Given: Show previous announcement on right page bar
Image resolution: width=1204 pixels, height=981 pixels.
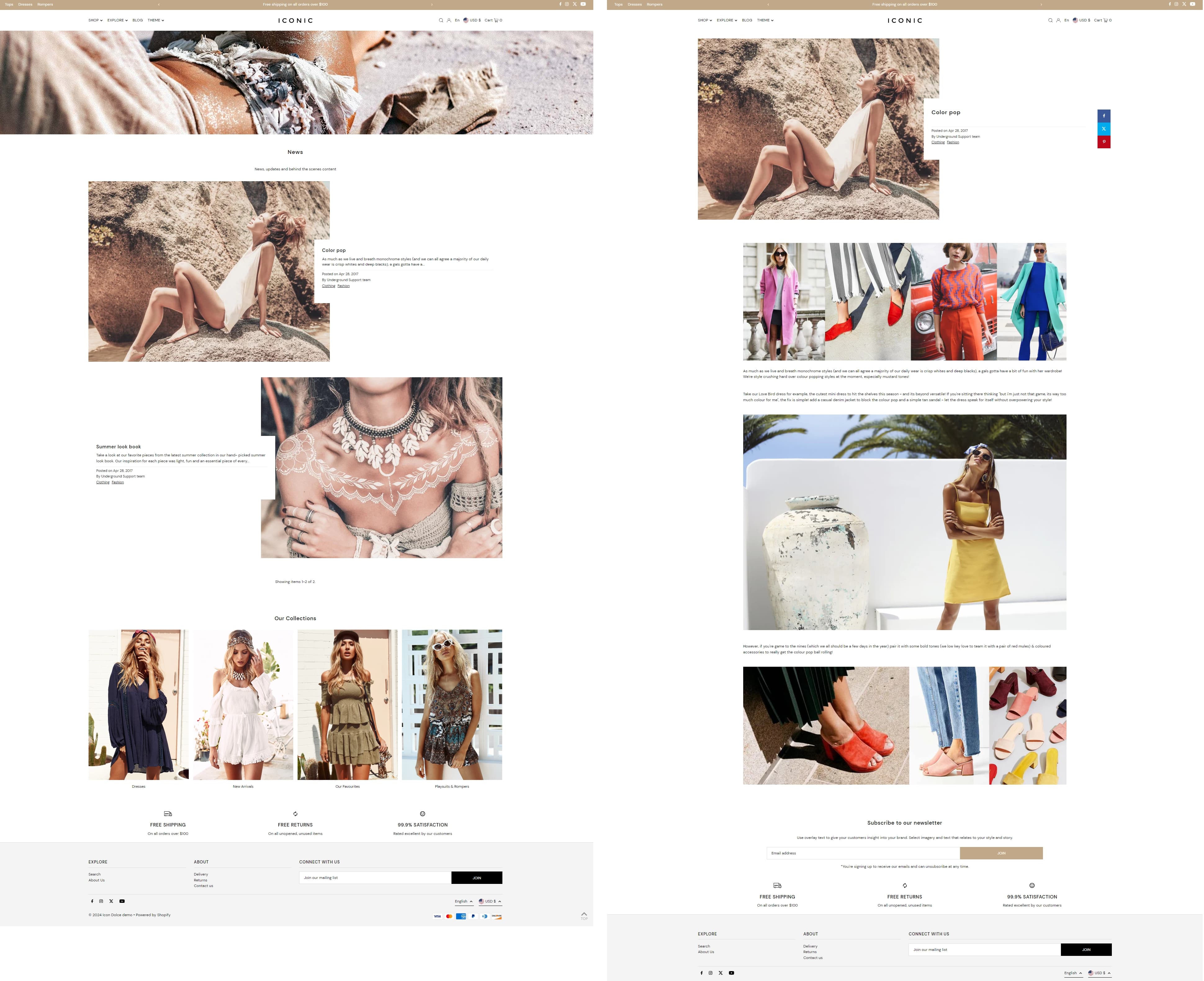Looking at the screenshot, I should pyautogui.click(x=768, y=5).
